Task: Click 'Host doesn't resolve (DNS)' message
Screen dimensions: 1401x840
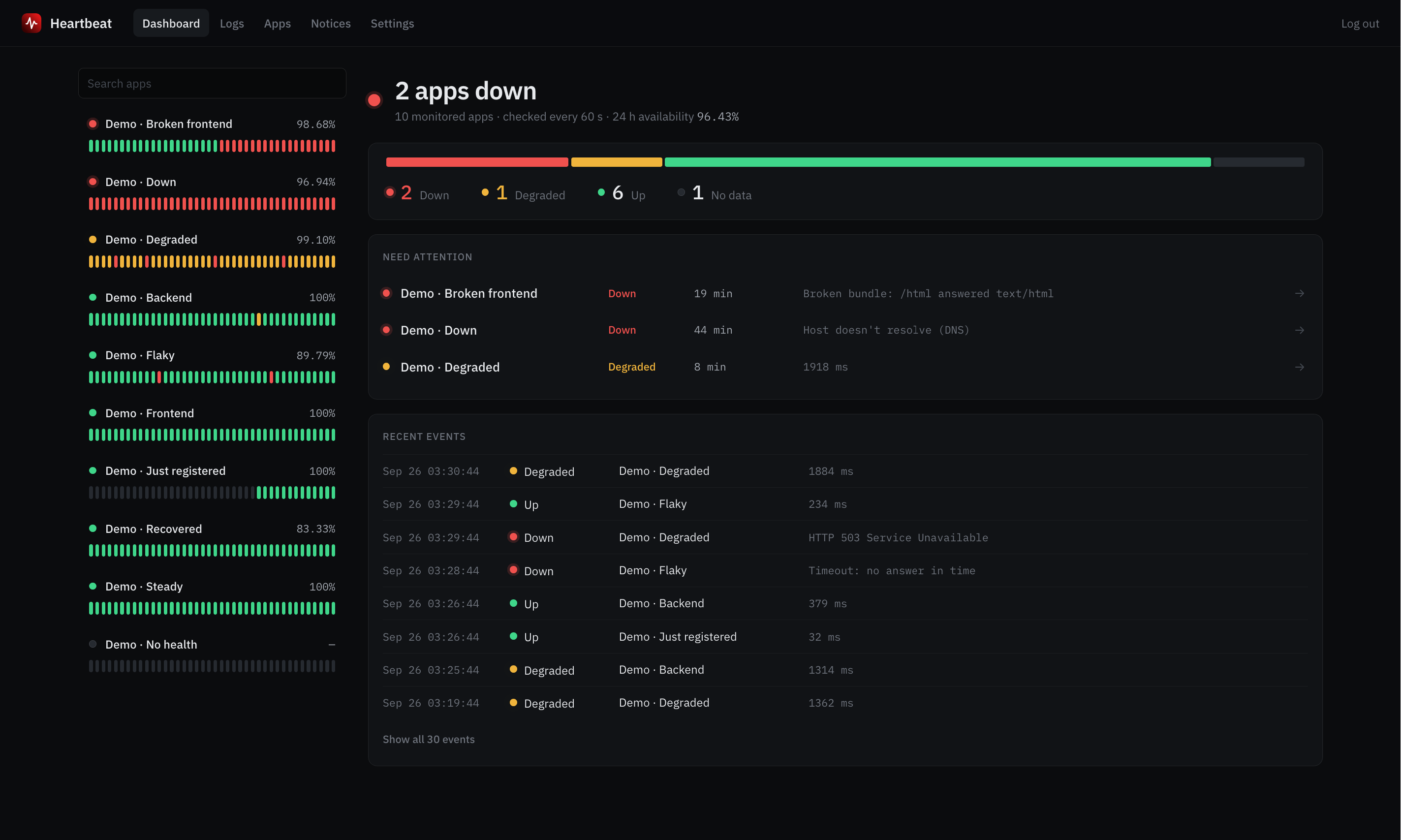Action: [886, 330]
